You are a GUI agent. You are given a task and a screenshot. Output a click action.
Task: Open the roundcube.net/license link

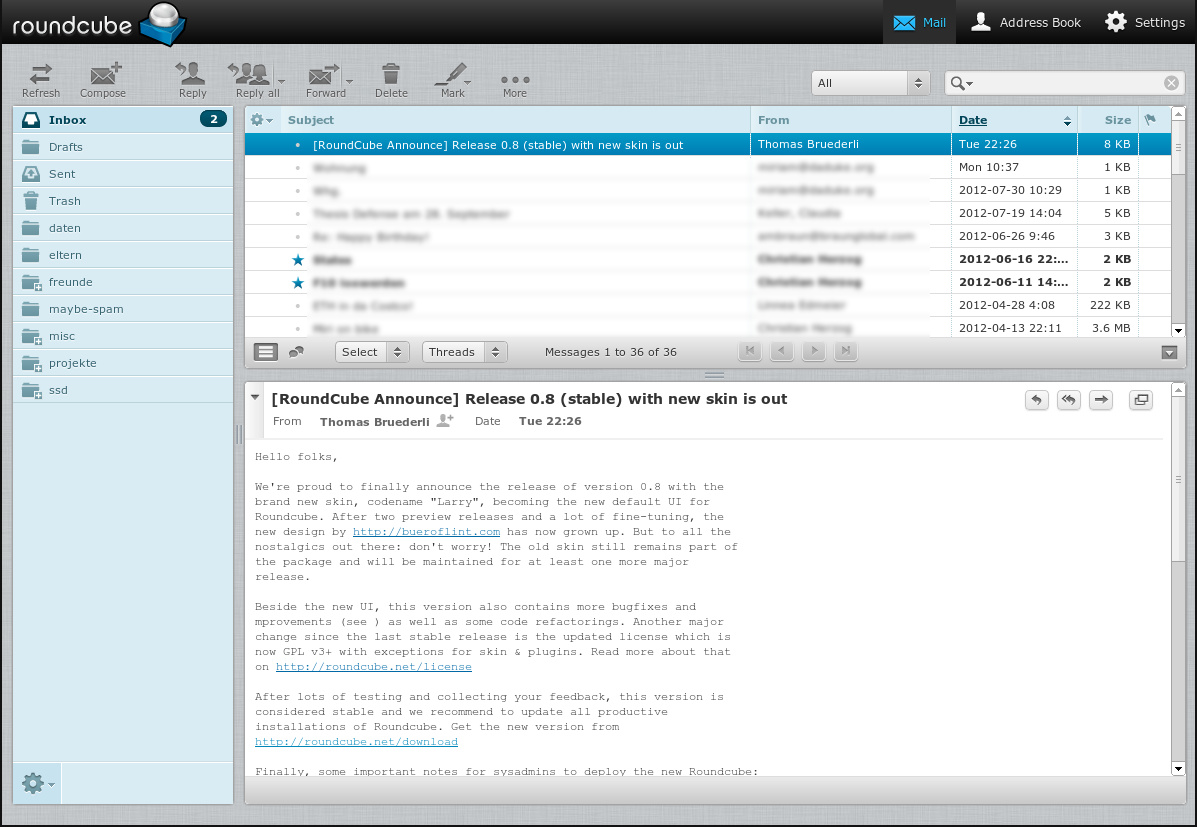point(373,667)
